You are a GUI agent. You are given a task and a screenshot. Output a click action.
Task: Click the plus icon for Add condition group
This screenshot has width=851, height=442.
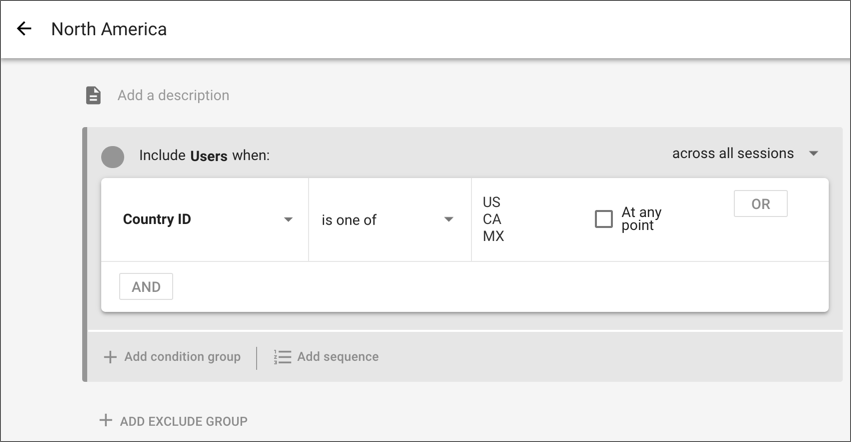pyautogui.click(x=110, y=357)
